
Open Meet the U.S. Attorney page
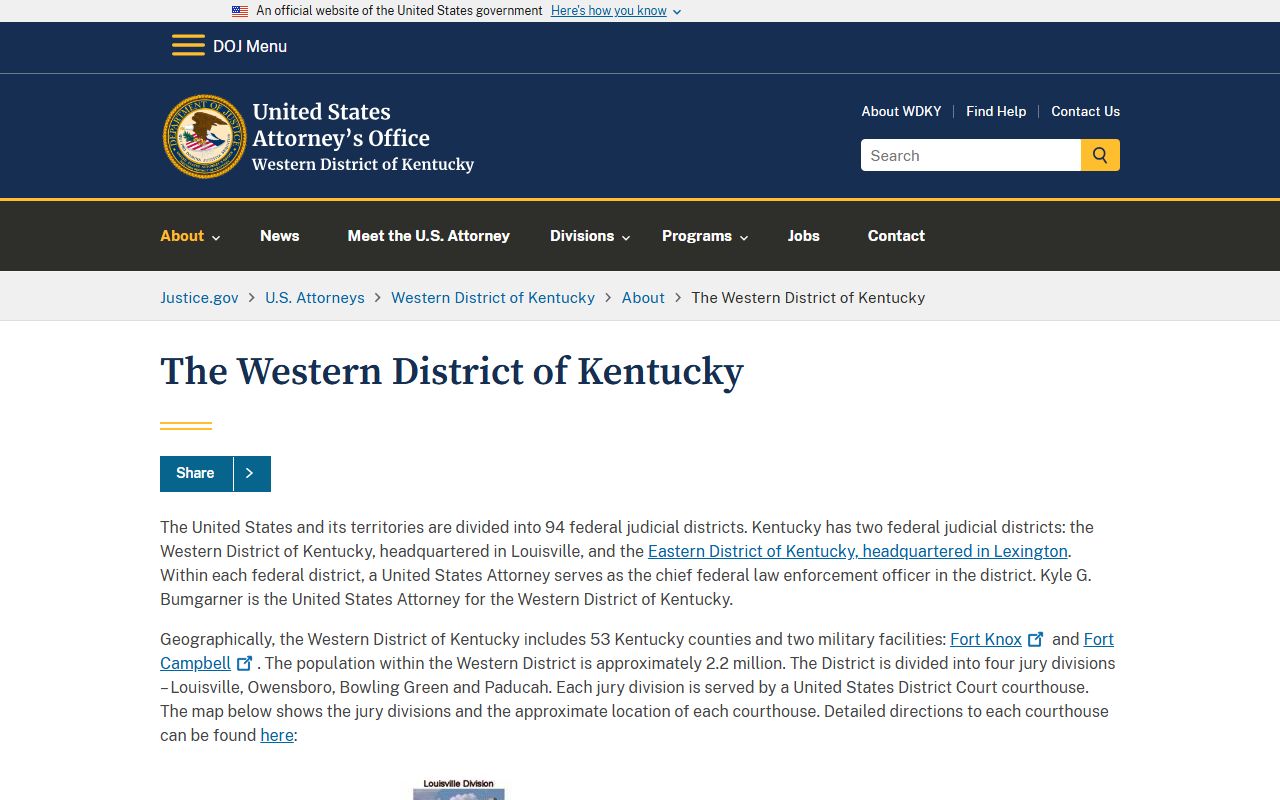[429, 236]
